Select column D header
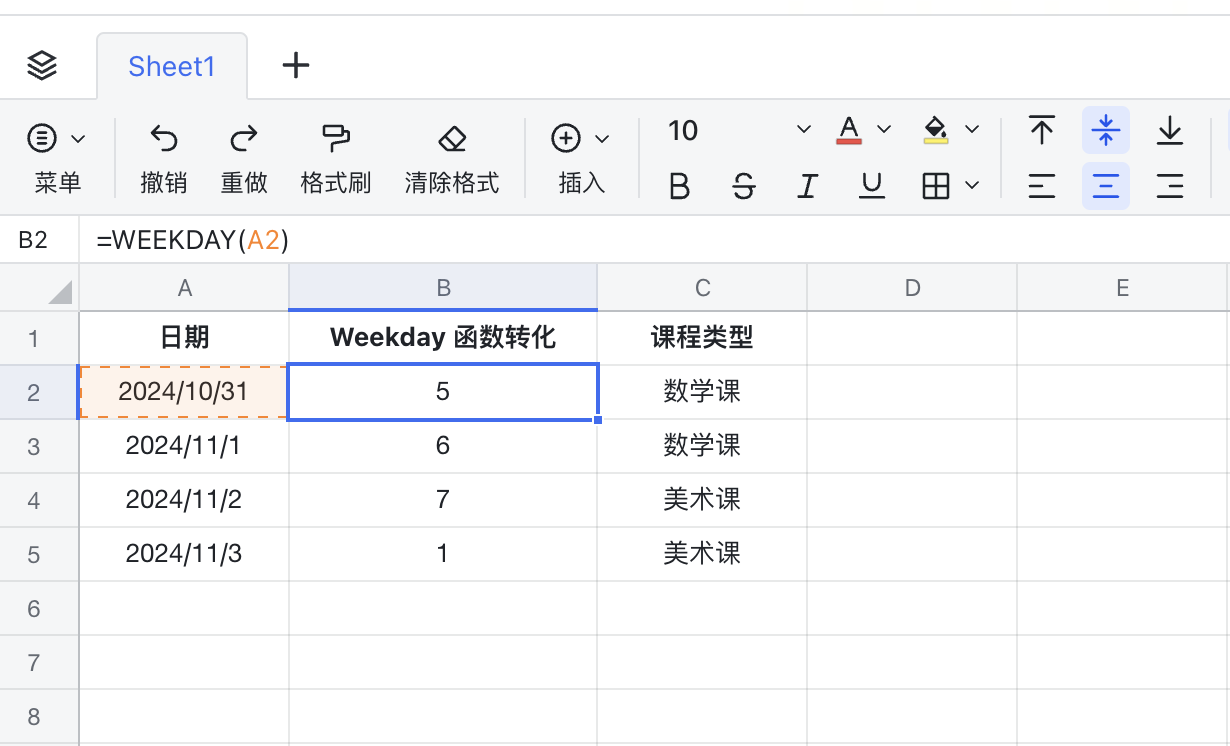The image size is (1230, 746). click(x=912, y=288)
